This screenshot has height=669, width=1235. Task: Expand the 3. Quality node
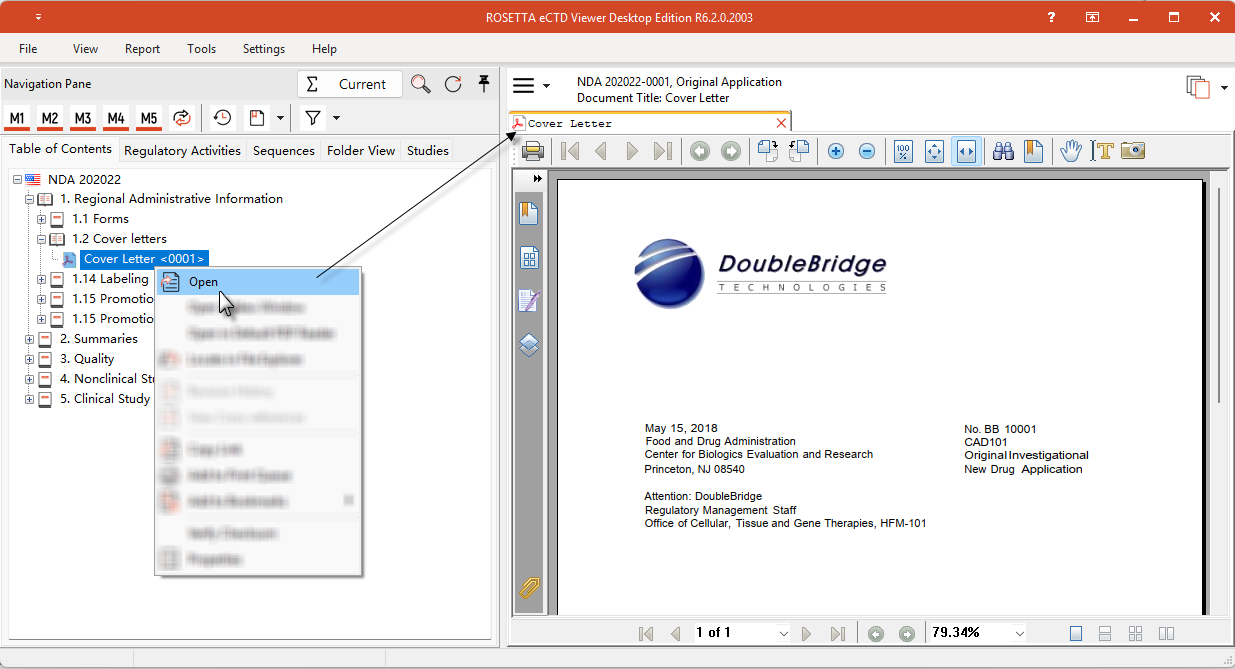(x=29, y=359)
